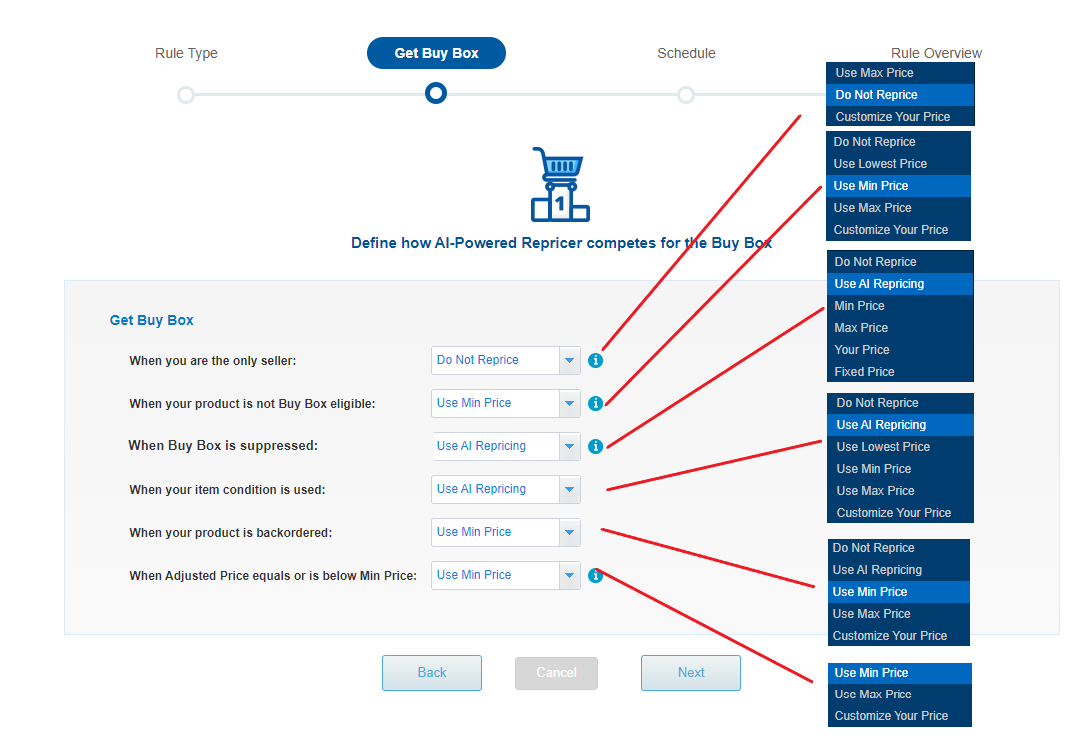Choose Max Price in the suppressed options list
The height and width of the screenshot is (736, 1065).
click(900, 328)
